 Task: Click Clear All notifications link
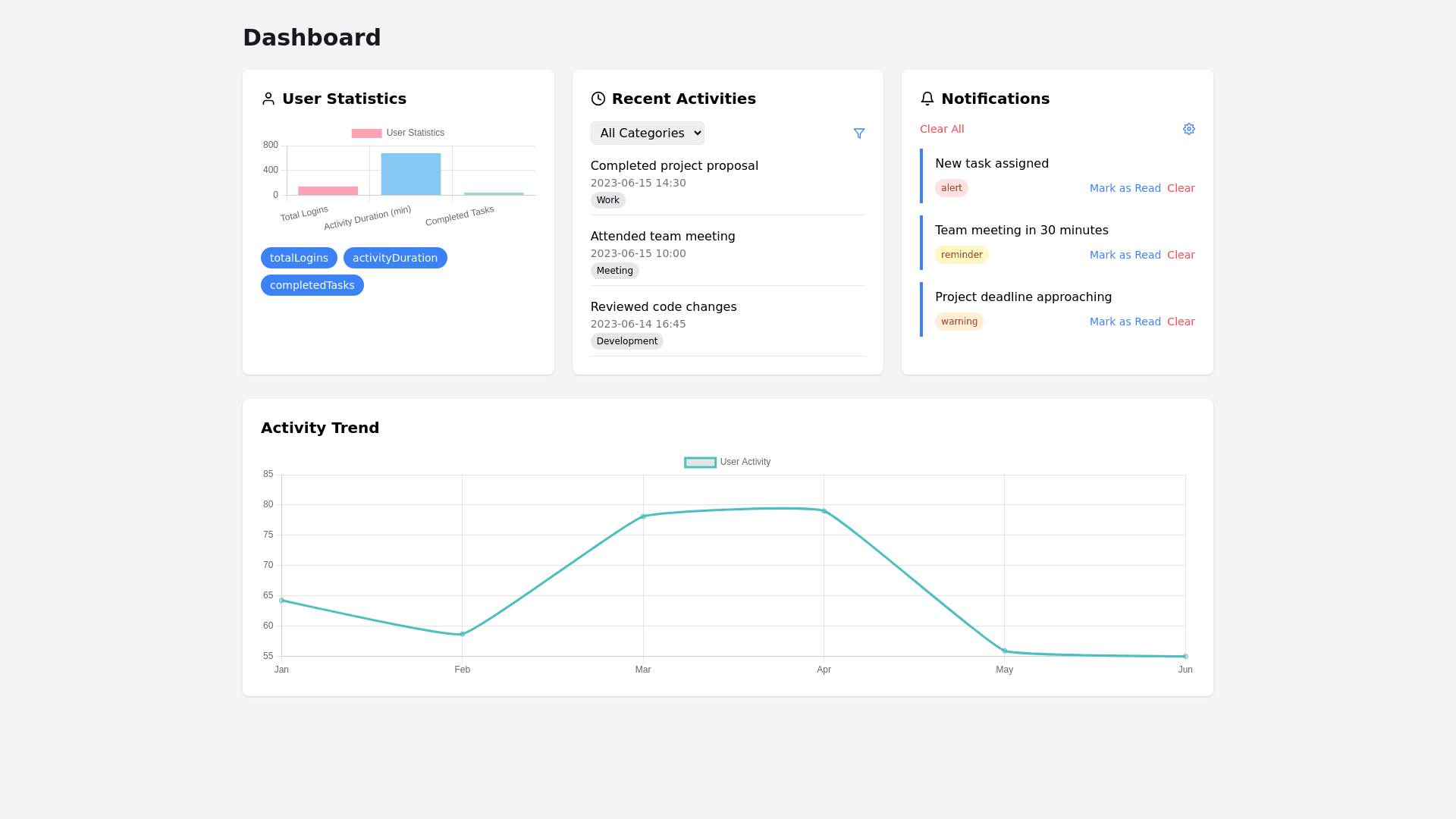(x=941, y=129)
